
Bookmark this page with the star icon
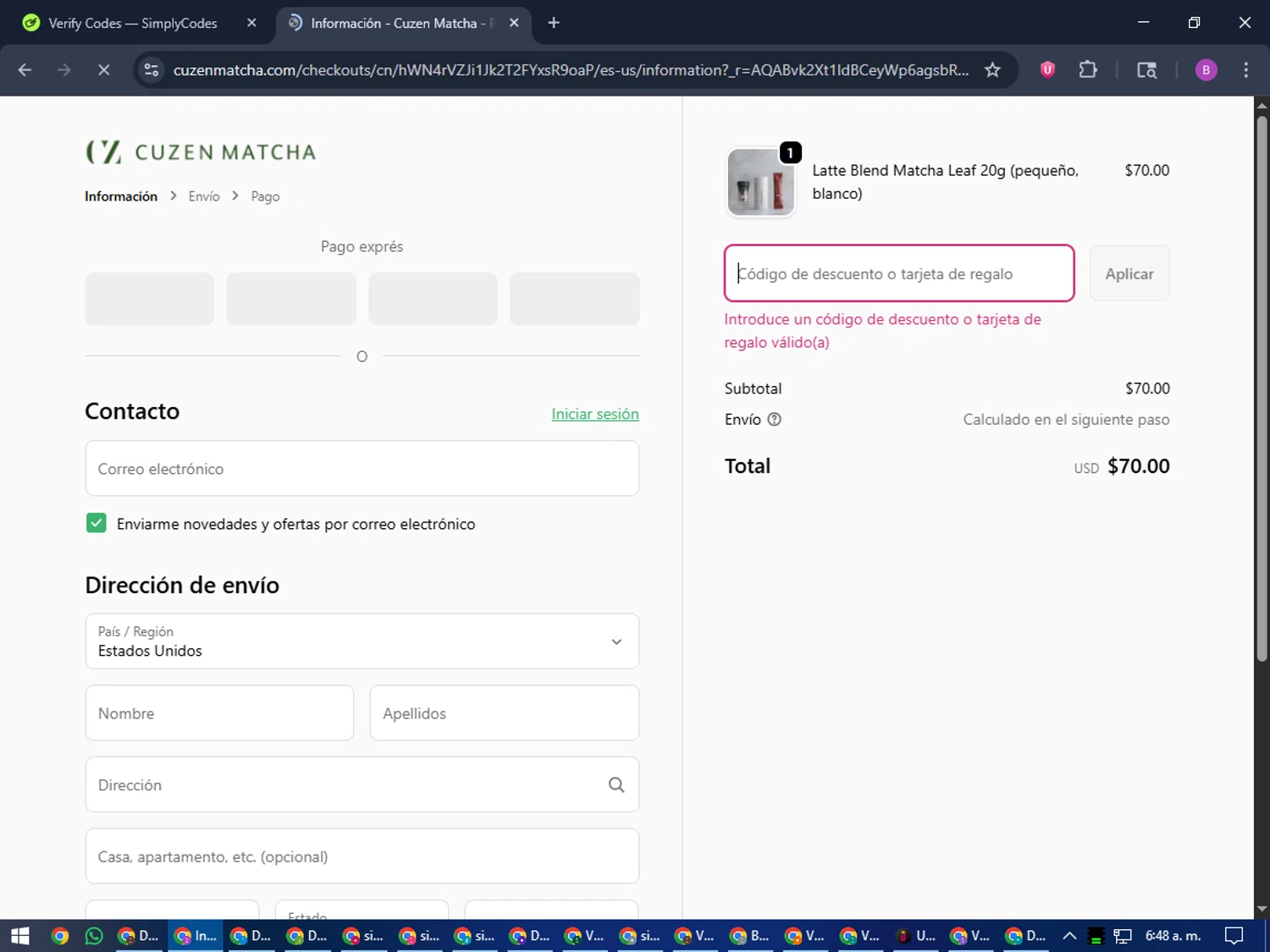(x=992, y=70)
